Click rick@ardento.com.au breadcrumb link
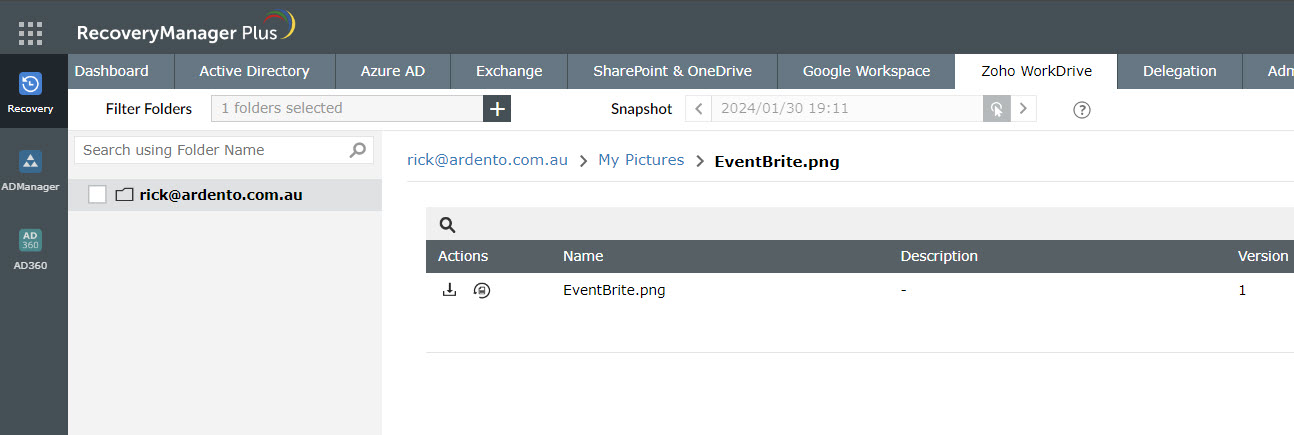The image size is (1294, 435). coord(487,160)
